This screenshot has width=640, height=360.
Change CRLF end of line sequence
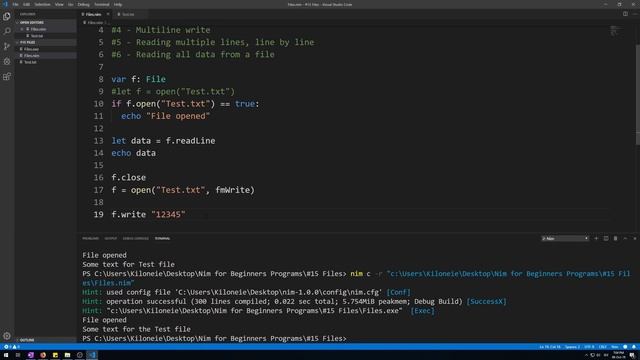tap(602, 347)
